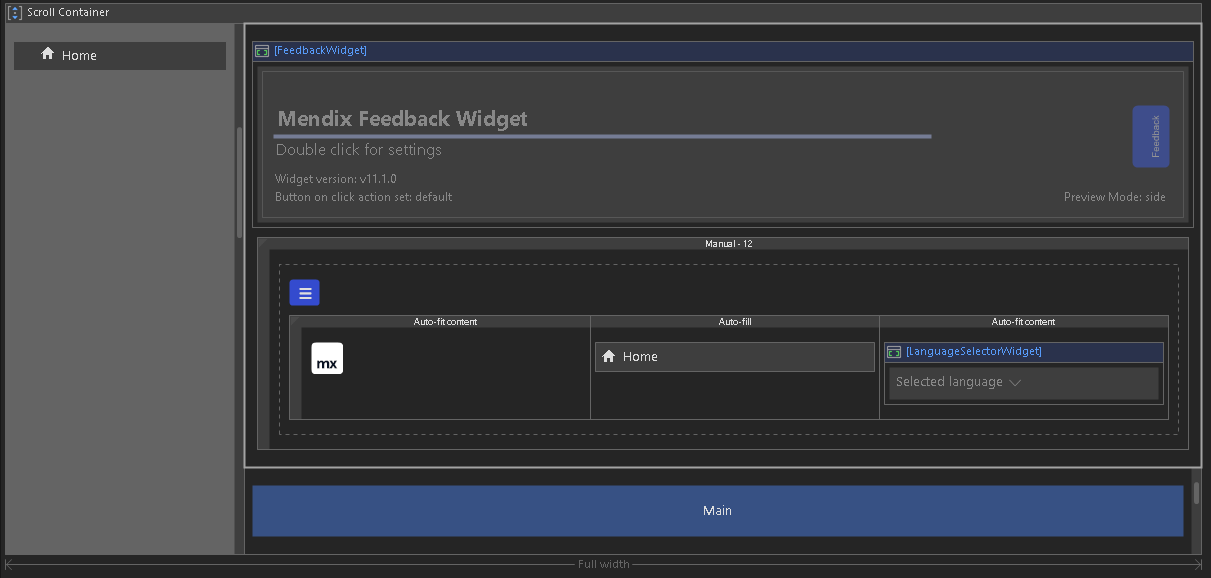This screenshot has width=1211, height=578.
Task: Select the Auto-fill column header
Action: (x=735, y=322)
